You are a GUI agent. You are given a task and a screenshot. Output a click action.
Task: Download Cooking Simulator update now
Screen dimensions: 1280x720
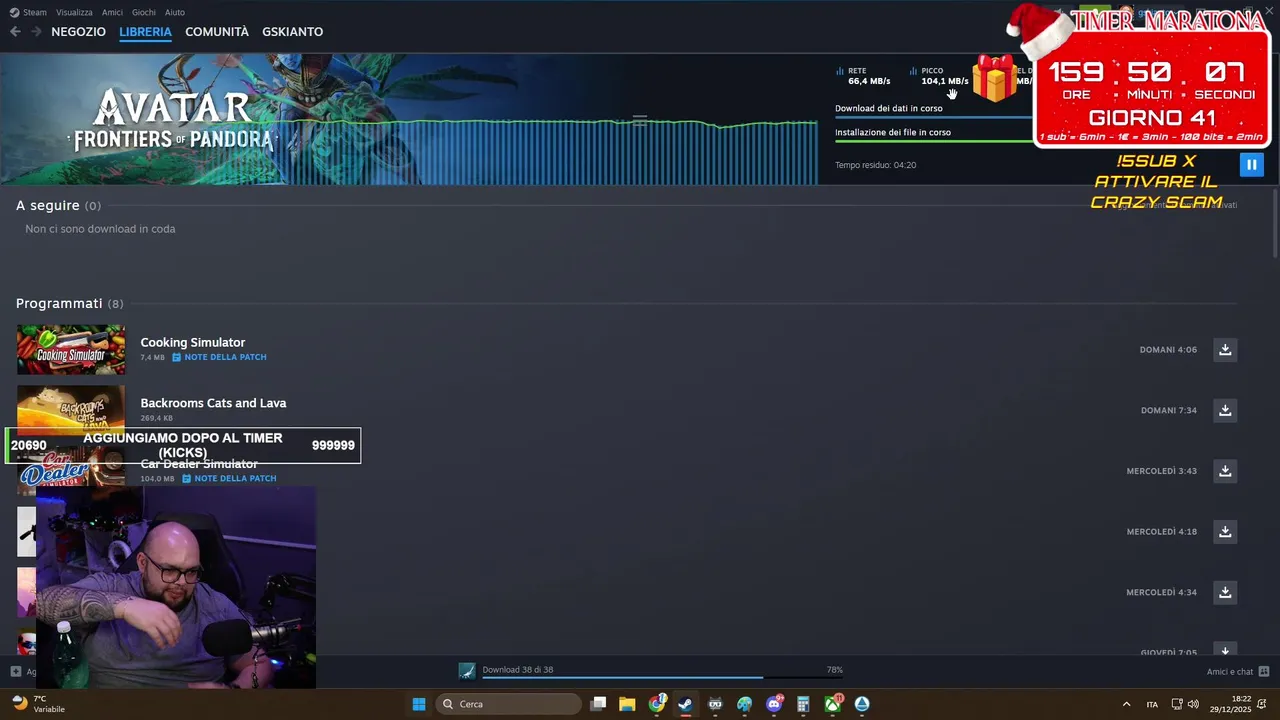point(1225,350)
